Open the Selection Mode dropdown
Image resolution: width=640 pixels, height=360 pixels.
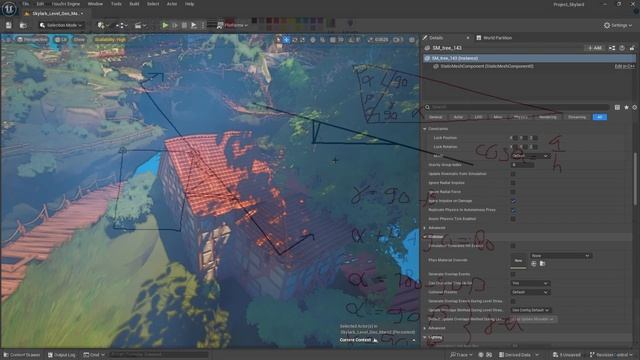pos(61,25)
